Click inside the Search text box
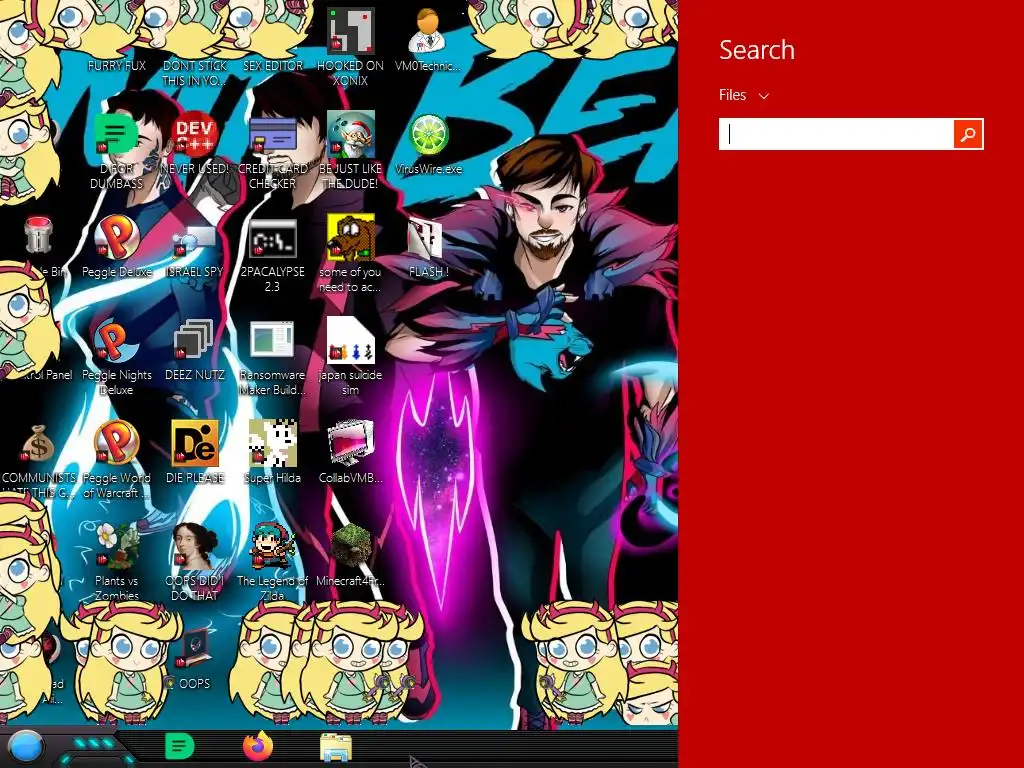Viewport: 1024px width, 768px height. (837, 134)
